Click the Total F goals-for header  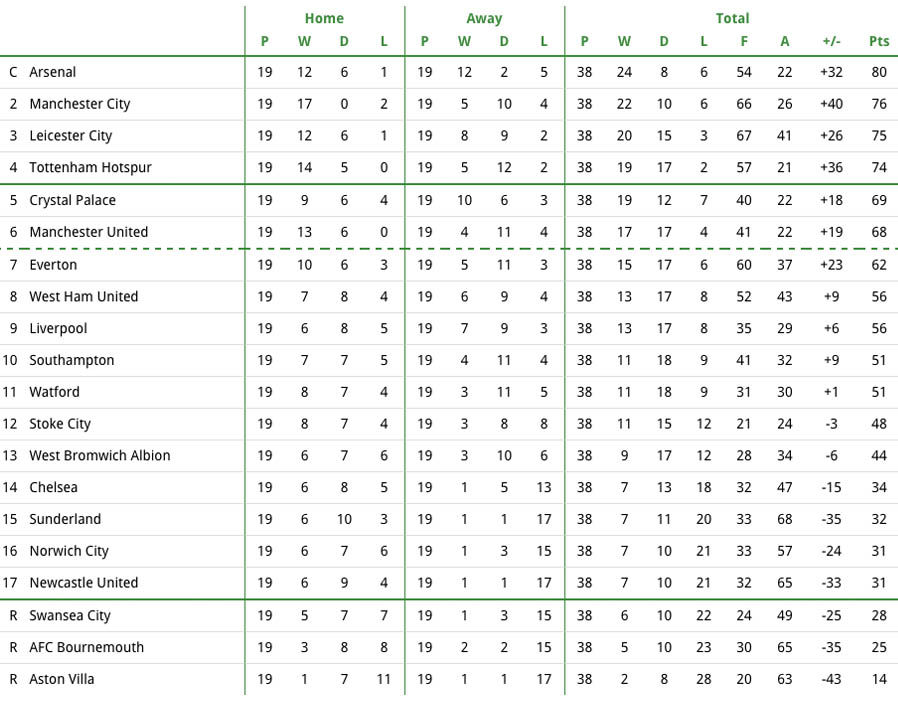point(744,41)
